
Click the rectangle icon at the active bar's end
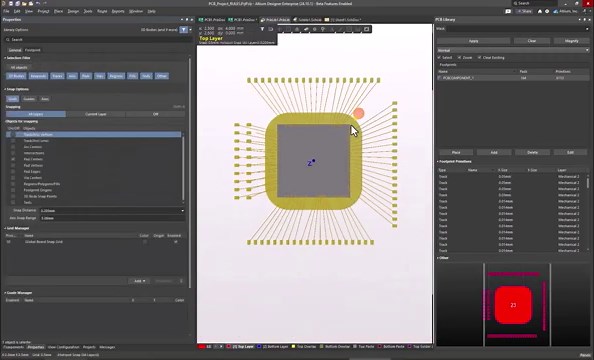point(366,29)
